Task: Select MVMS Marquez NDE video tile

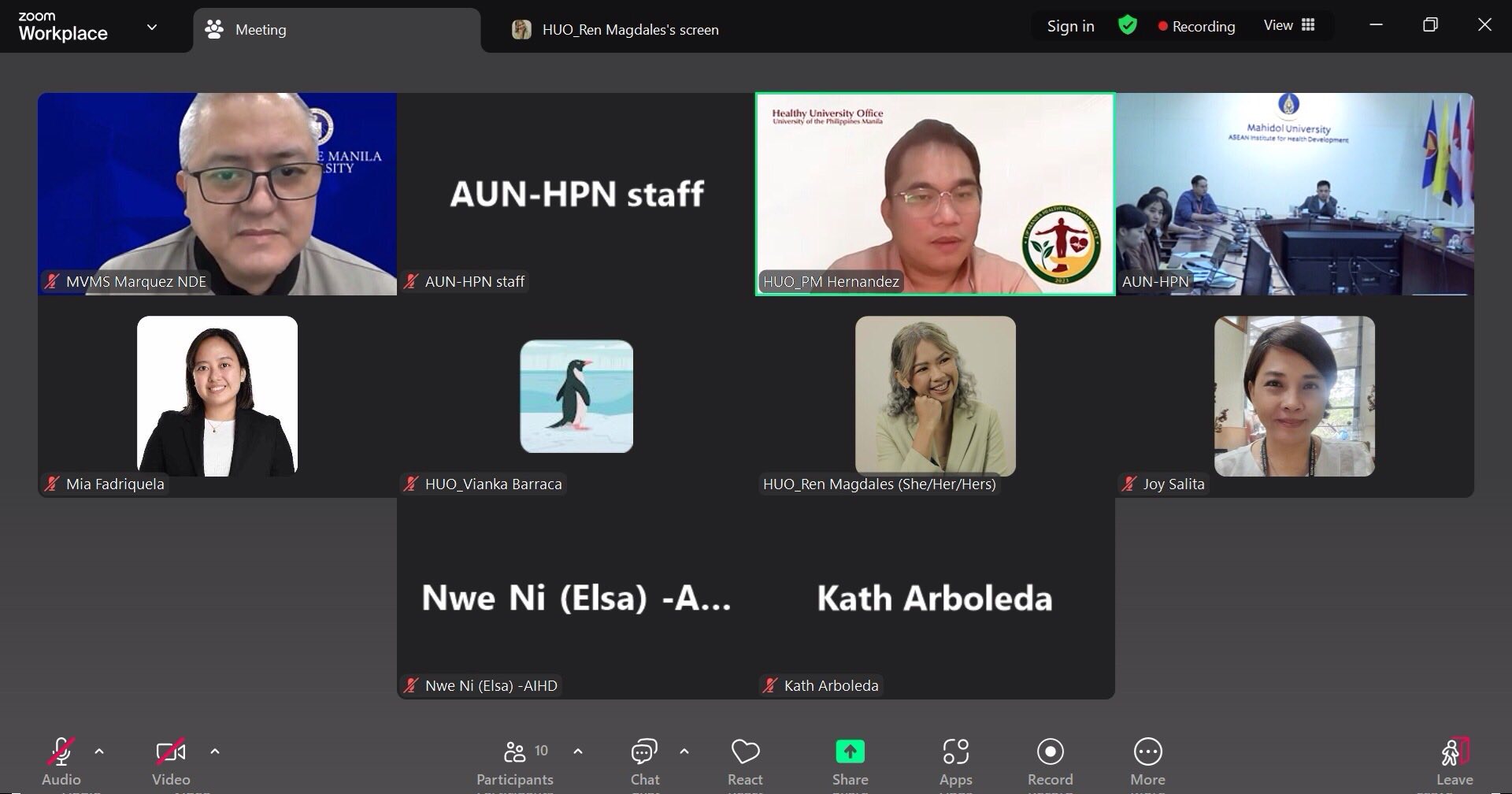Action: (217, 194)
